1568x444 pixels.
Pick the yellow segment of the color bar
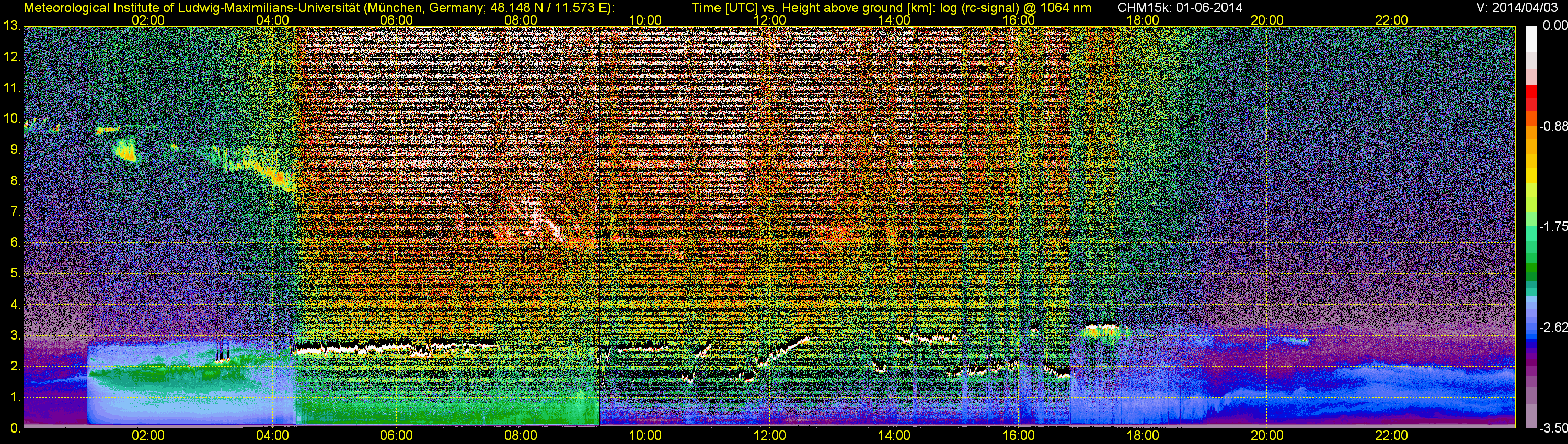pyautogui.click(x=1531, y=177)
